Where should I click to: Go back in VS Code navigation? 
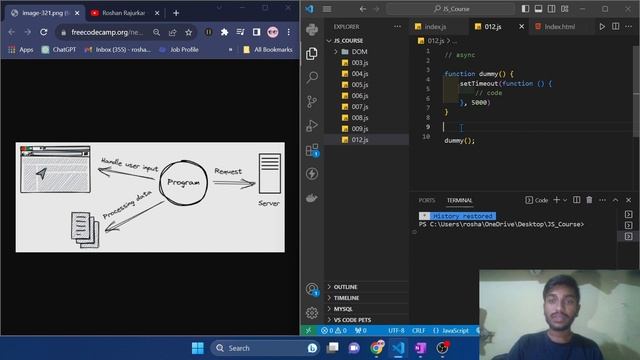click(x=362, y=9)
